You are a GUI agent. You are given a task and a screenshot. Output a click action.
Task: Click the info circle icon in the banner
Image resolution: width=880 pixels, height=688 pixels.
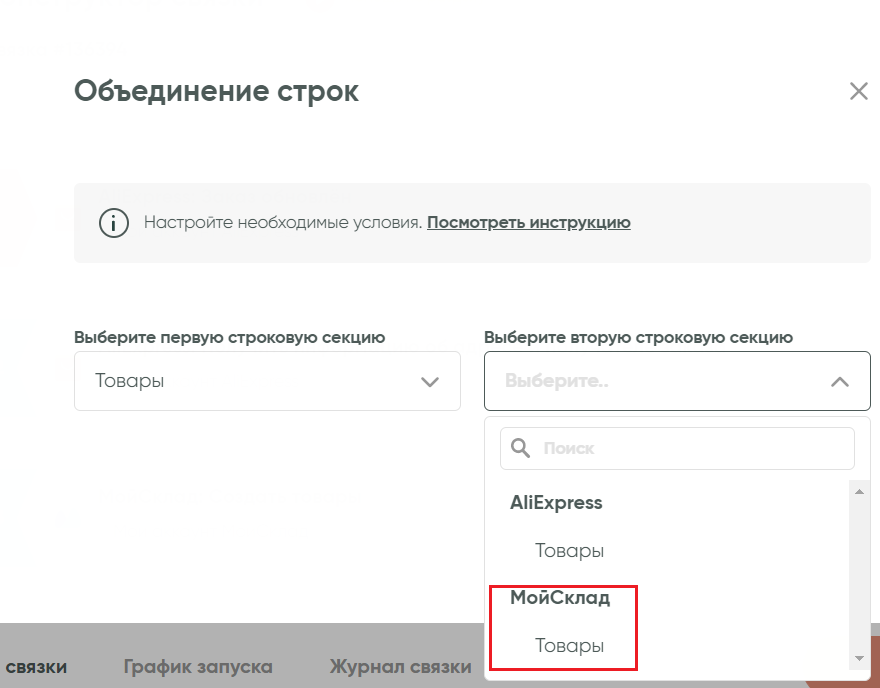pos(114,222)
